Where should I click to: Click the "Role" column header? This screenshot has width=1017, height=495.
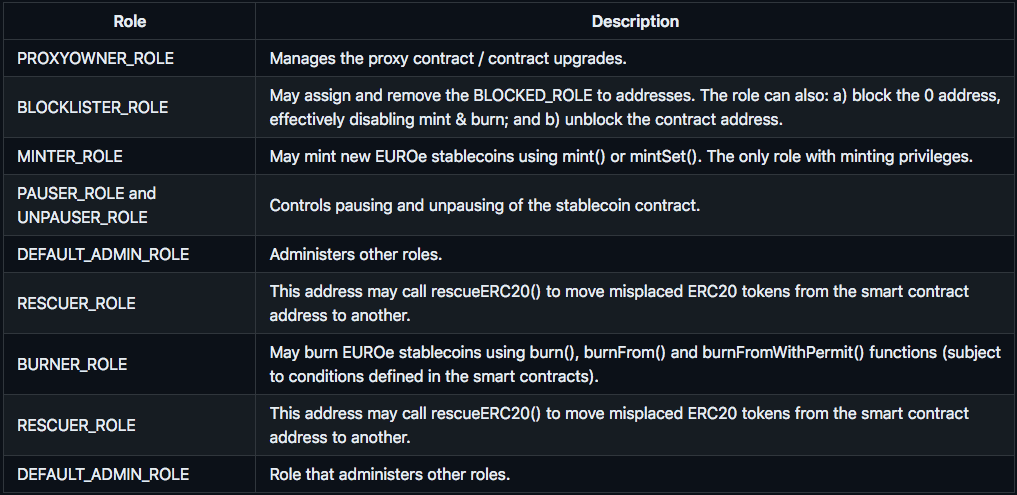coord(130,21)
